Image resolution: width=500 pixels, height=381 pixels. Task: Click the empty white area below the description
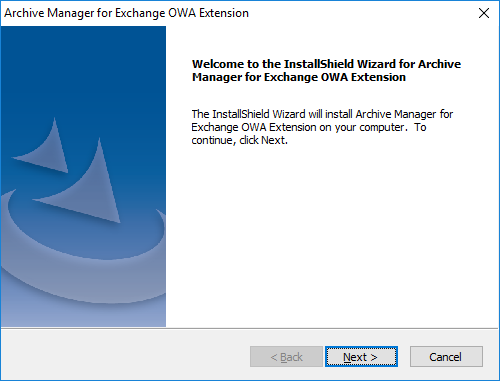332,233
